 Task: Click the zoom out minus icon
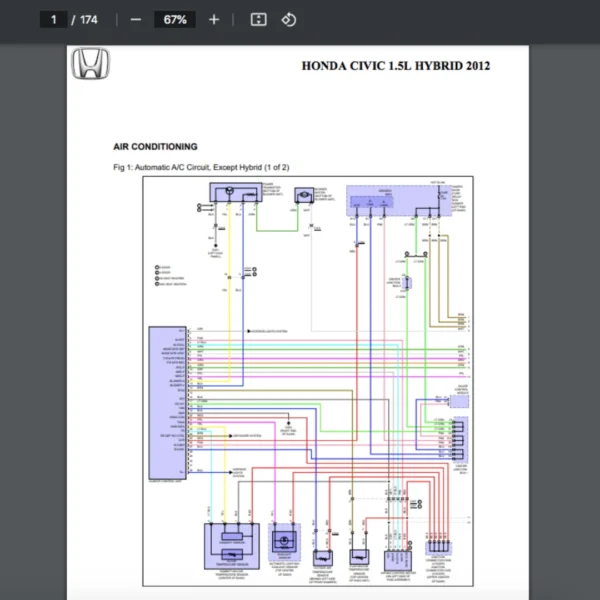(x=135, y=20)
